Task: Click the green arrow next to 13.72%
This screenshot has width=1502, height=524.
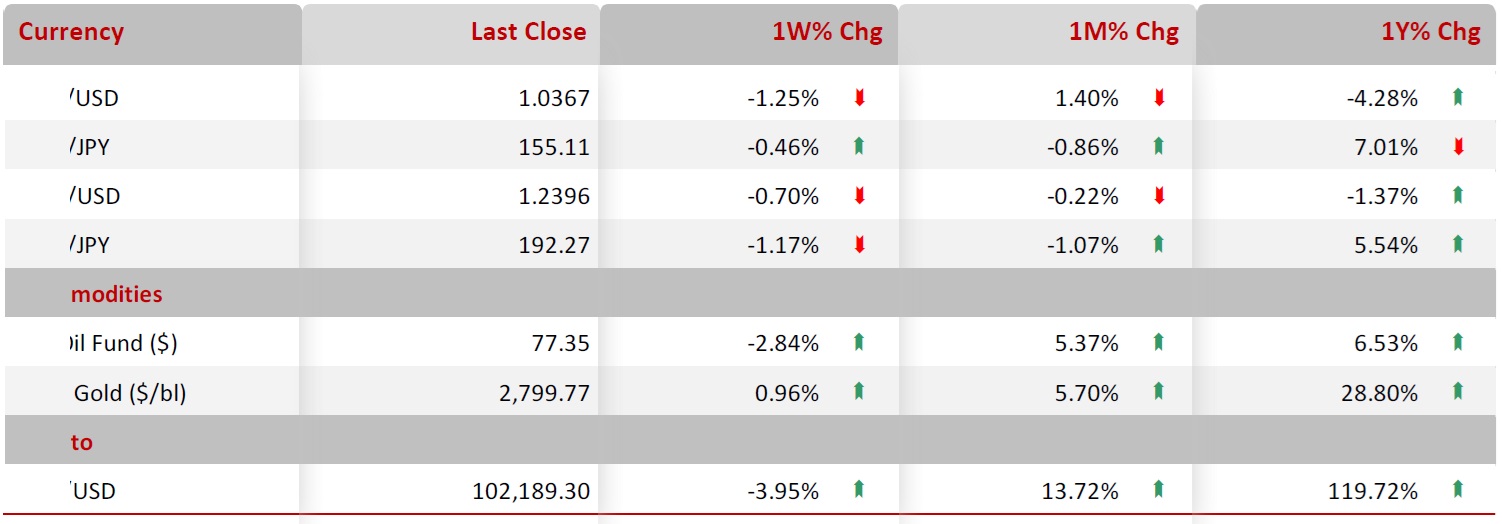Action: click(x=1159, y=490)
